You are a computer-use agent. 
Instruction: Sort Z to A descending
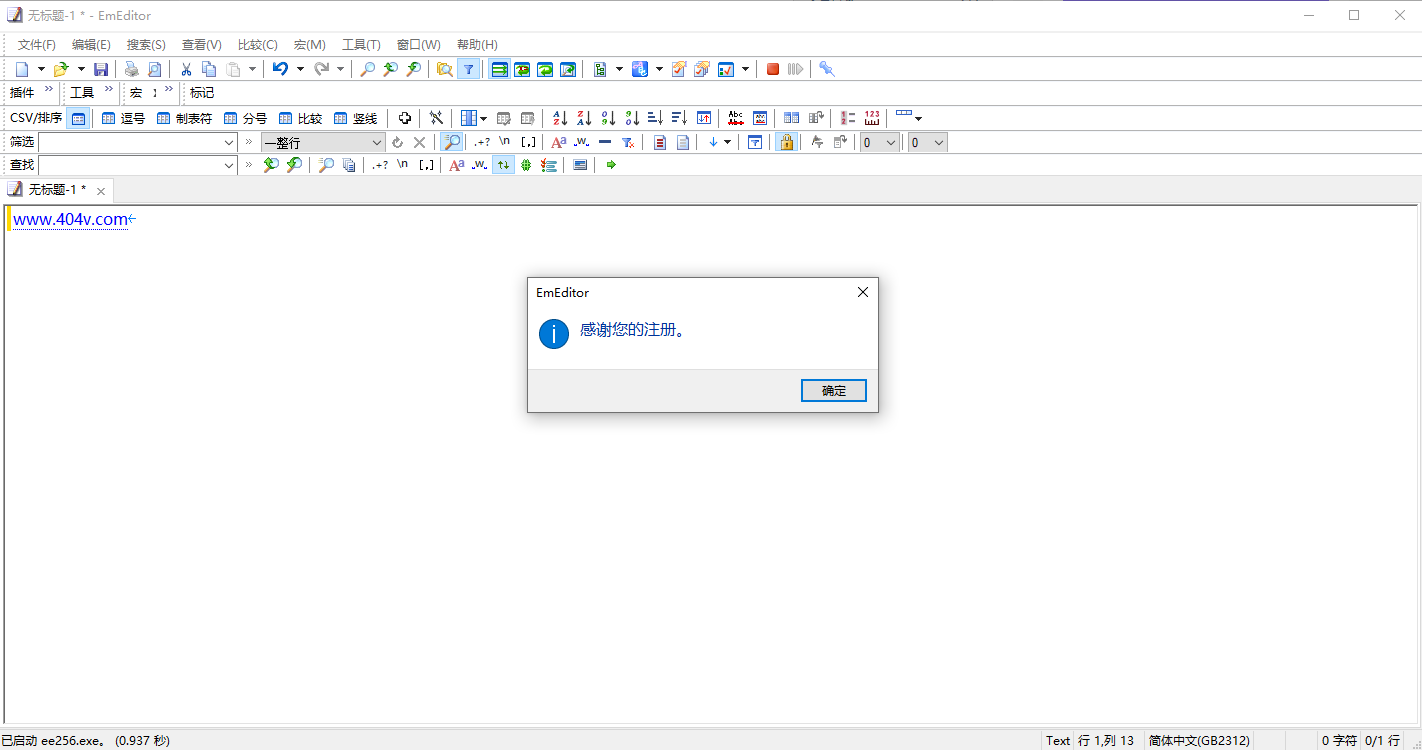coord(584,118)
